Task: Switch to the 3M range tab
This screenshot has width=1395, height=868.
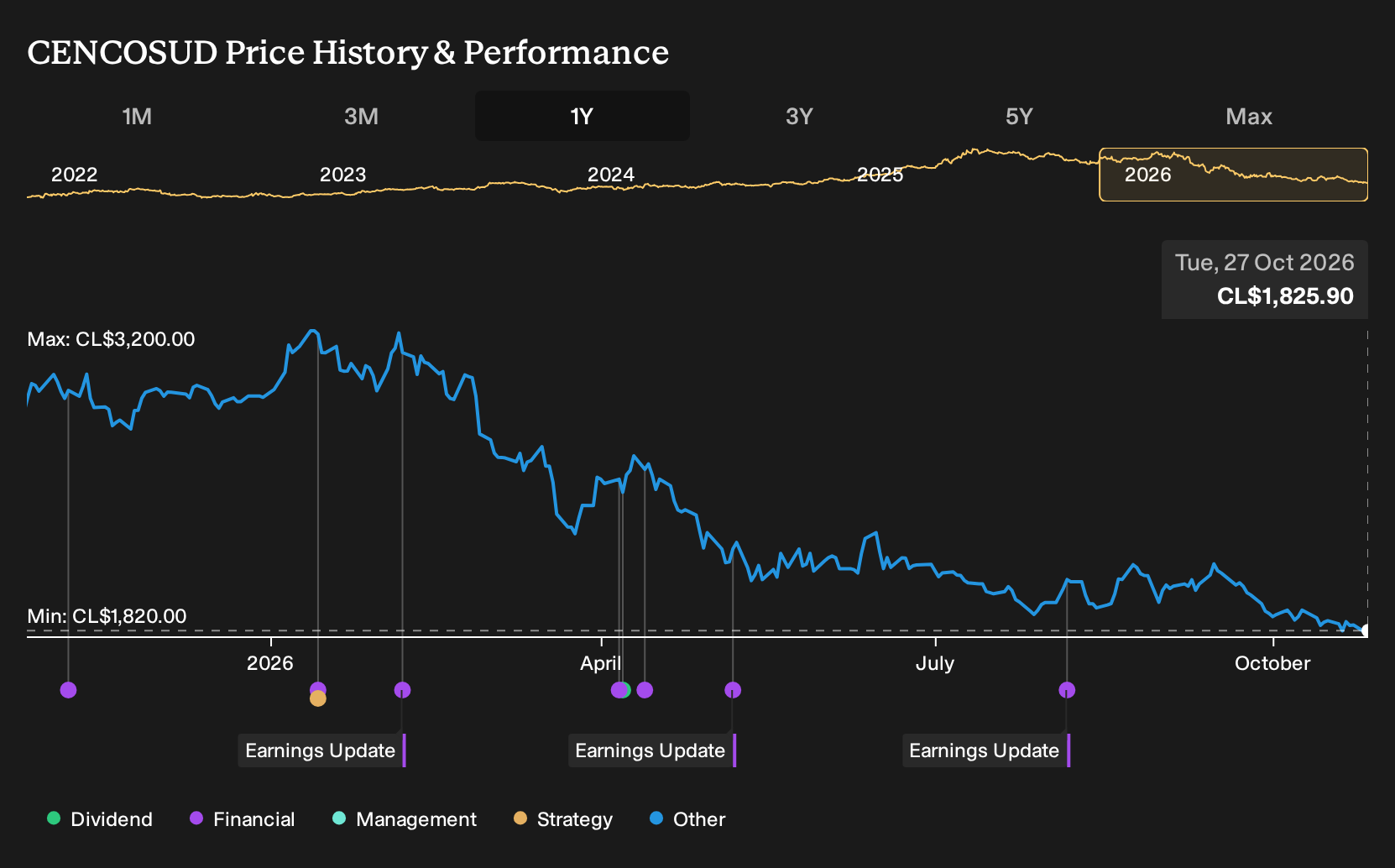Action: click(361, 116)
